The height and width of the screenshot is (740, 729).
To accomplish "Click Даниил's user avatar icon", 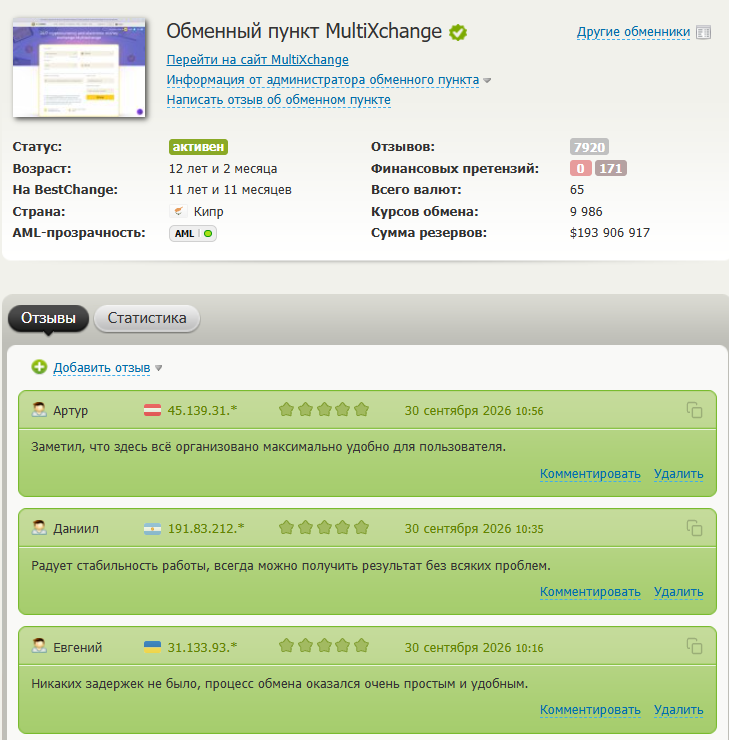I will (x=39, y=527).
